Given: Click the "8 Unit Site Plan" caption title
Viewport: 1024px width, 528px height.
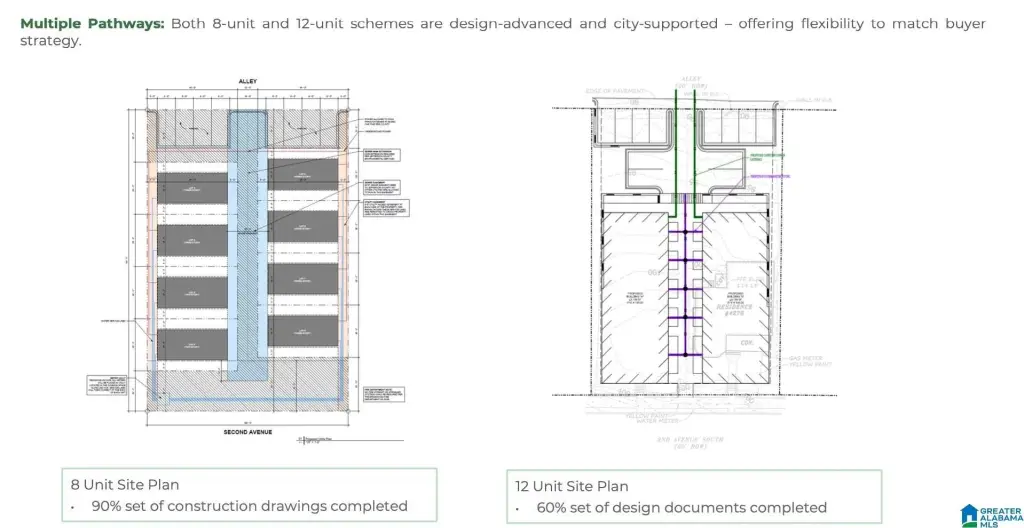Looking at the screenshot, I should (124, 484).
